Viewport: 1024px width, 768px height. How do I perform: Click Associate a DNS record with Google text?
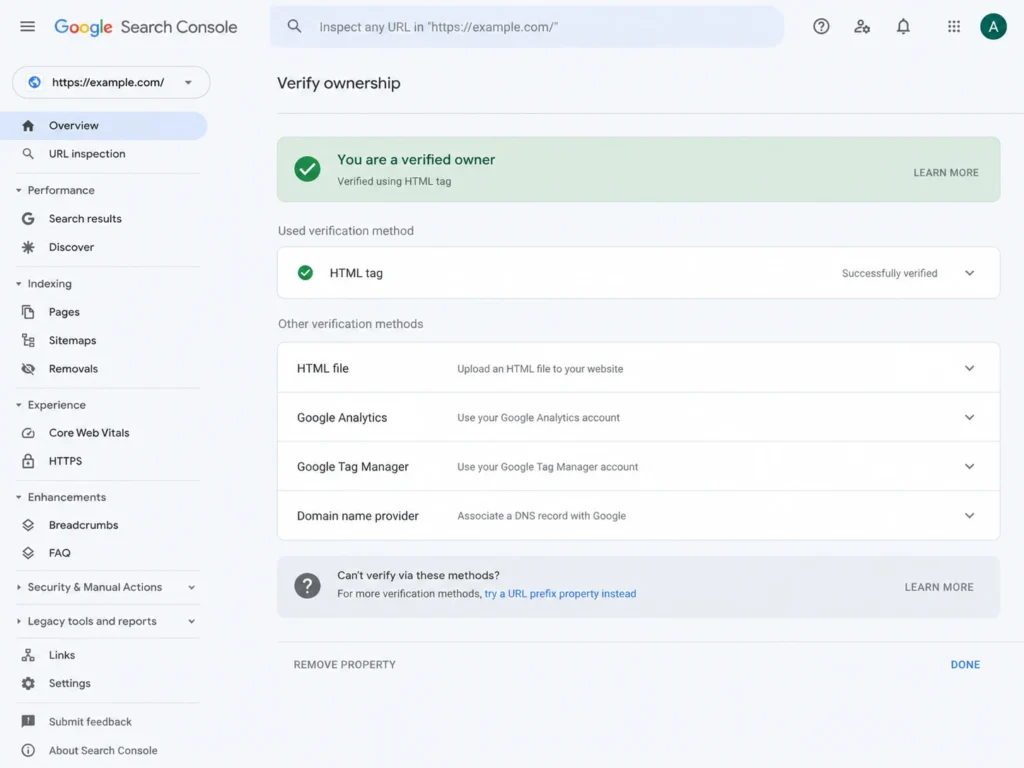pyautogui.click(x=541, y=516)
